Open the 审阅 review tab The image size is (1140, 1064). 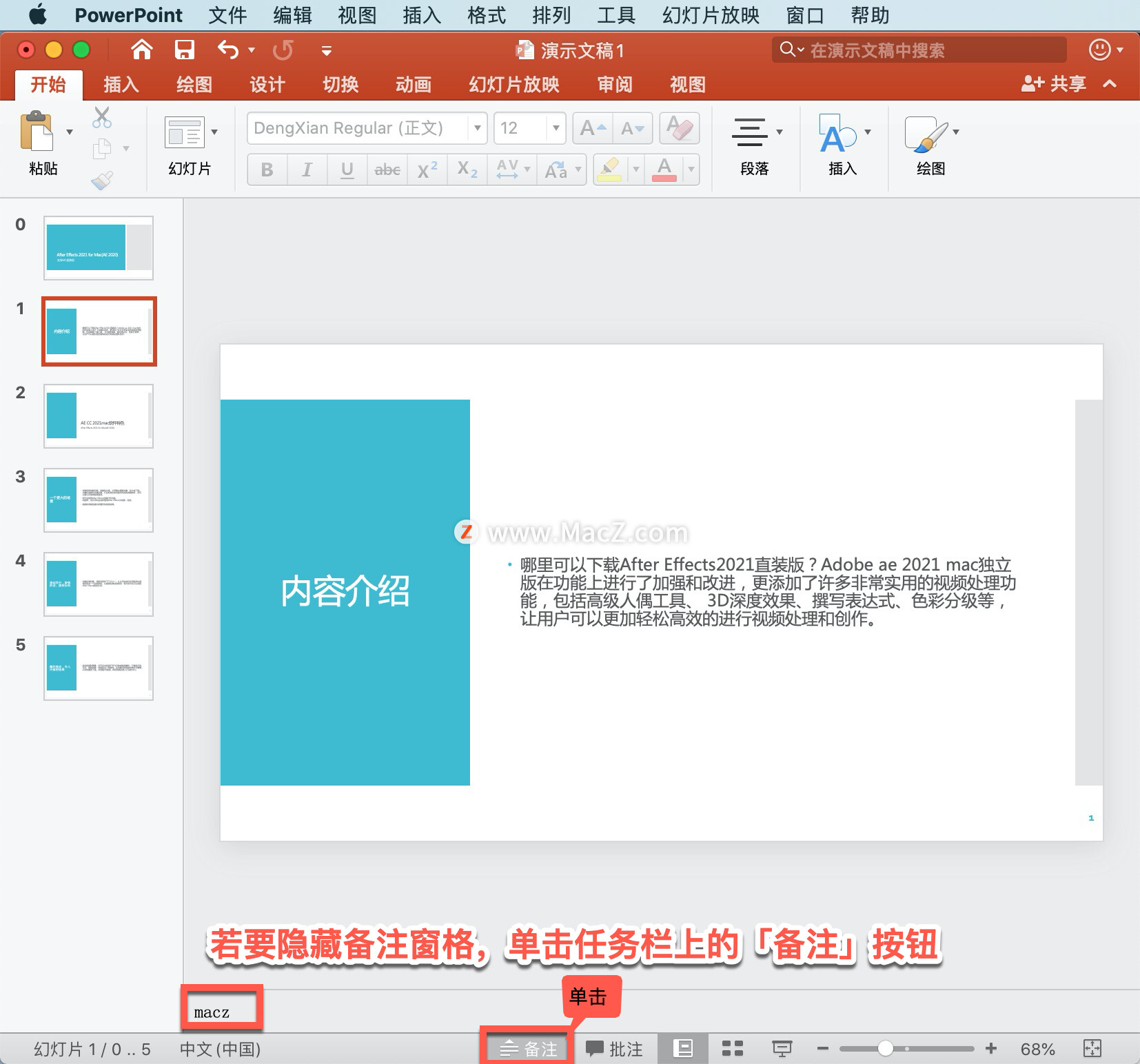coord(615,84)
